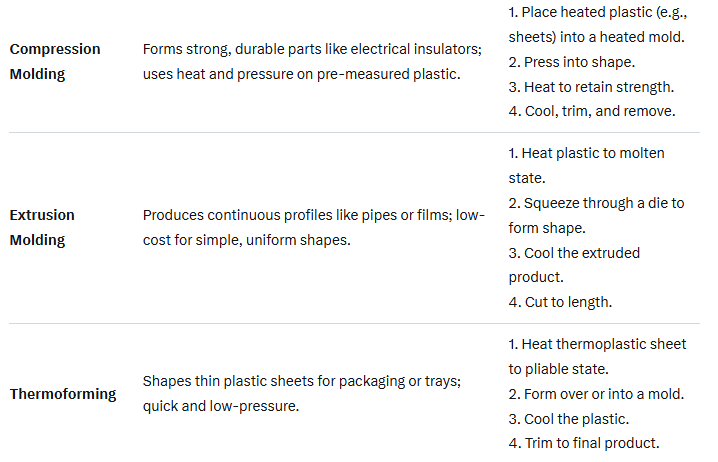This screenshot has height=462, width=718.
Task: Click the 'Cool the plastic' step
Action: (567, 419)
